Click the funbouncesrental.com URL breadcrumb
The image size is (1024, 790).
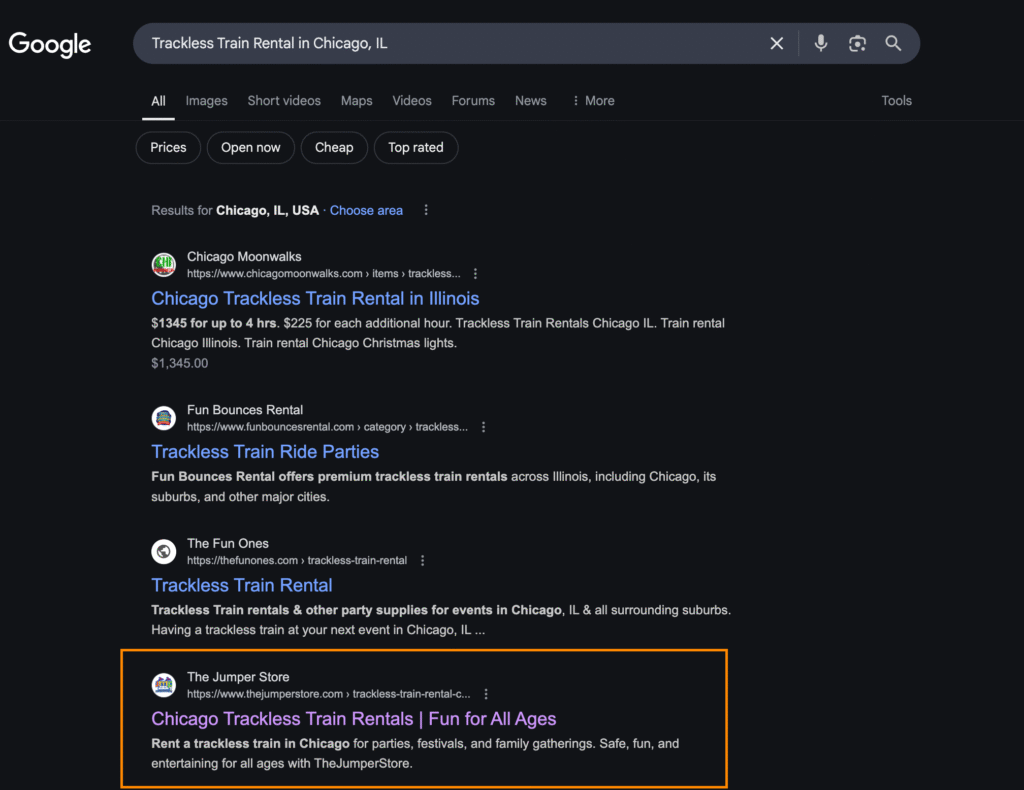(x=327, y=427)
